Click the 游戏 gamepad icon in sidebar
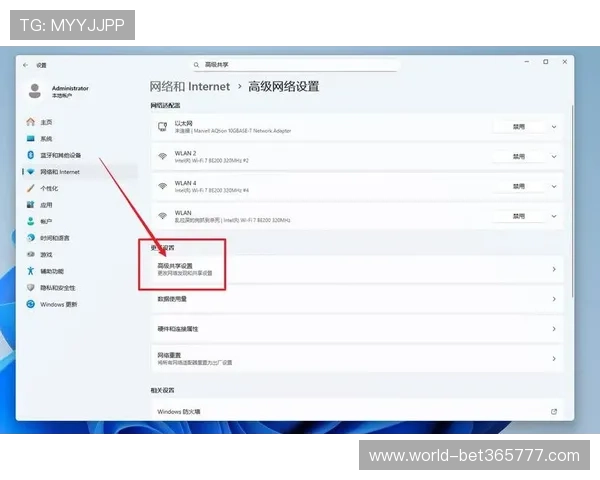The height and width of the screenshot is (480, 600). (x=31, y=254)
